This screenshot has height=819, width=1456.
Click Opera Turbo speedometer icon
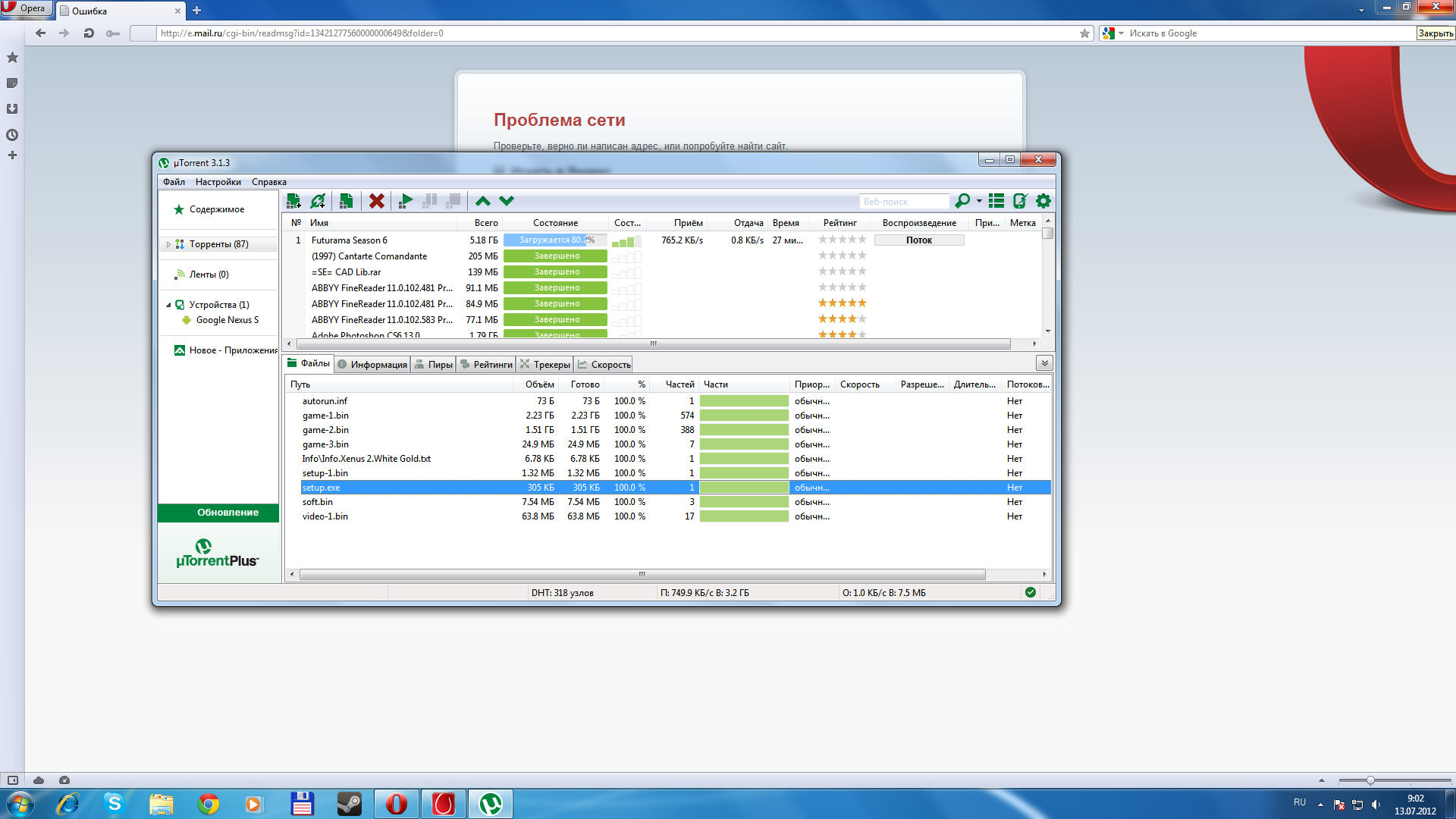coord(64,780)
